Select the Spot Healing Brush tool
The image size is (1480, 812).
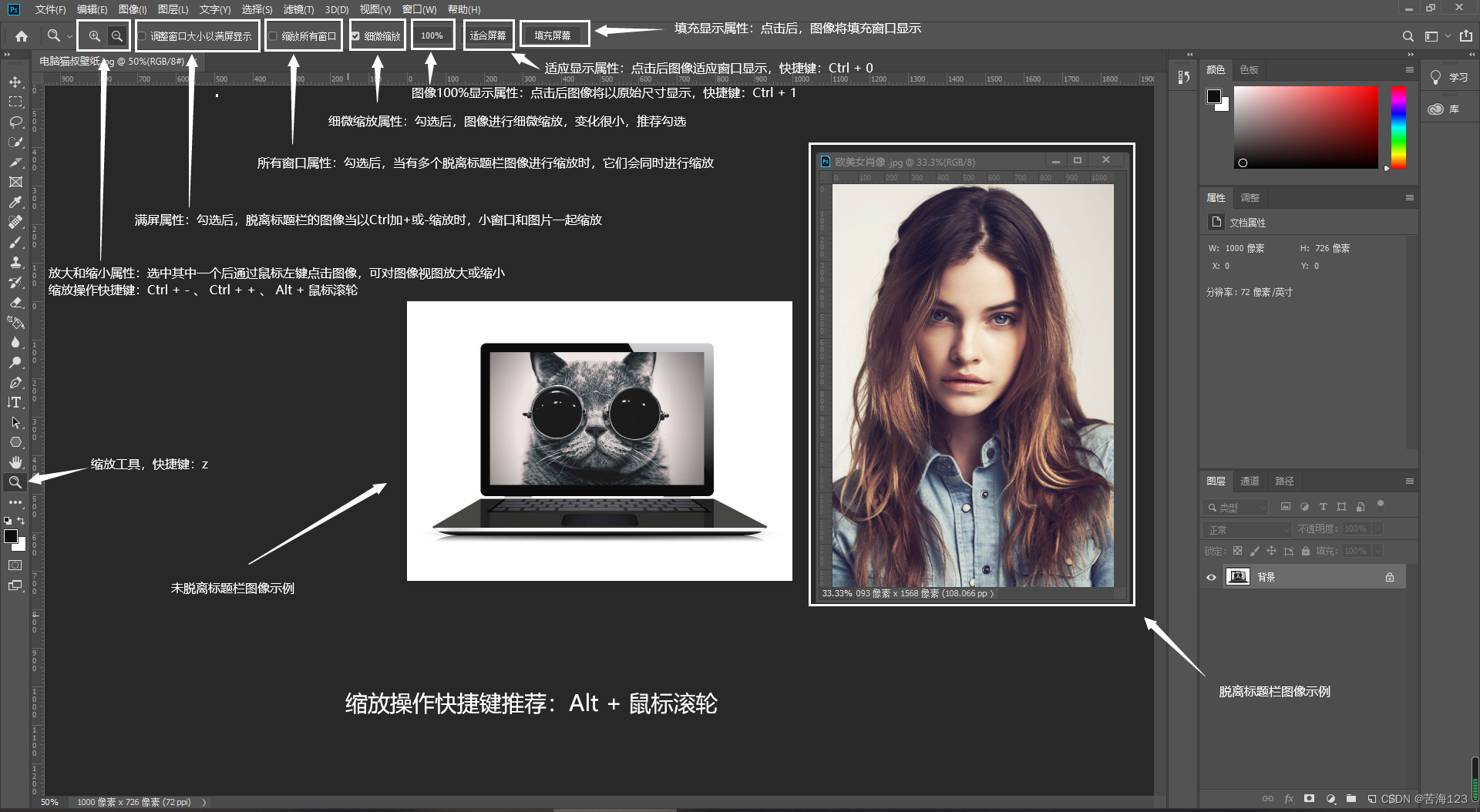coord(15,222)
